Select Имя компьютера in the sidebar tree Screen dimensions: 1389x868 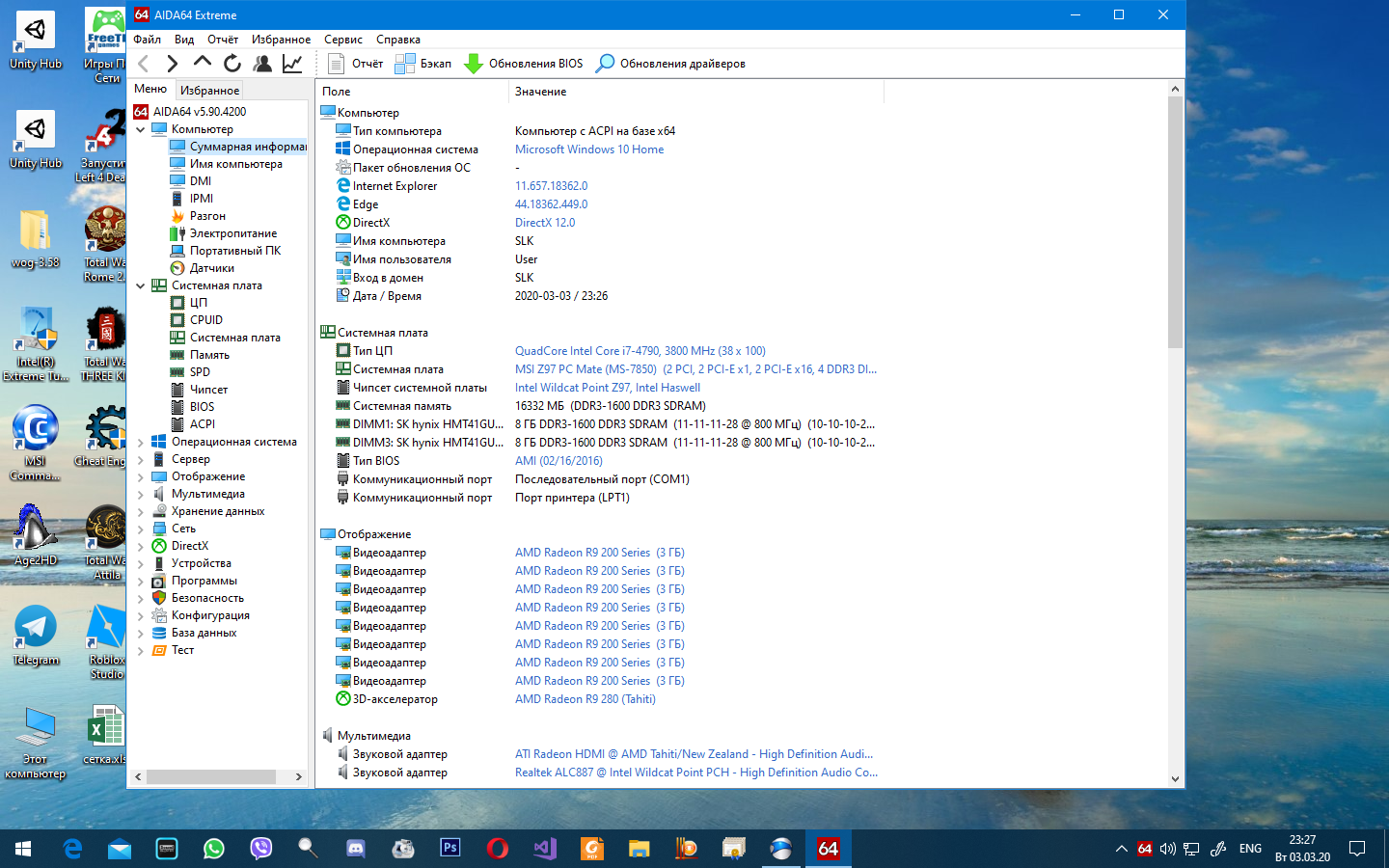pos(227,164)
